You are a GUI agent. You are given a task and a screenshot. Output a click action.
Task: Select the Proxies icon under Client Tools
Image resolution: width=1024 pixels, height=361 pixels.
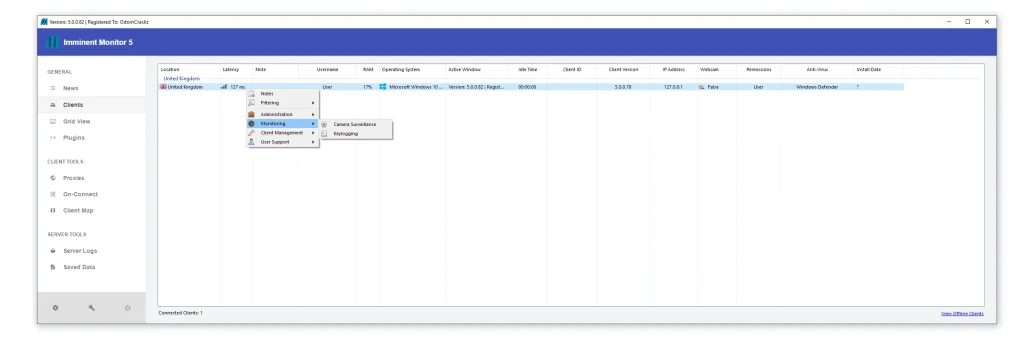(x=53, y=178)
